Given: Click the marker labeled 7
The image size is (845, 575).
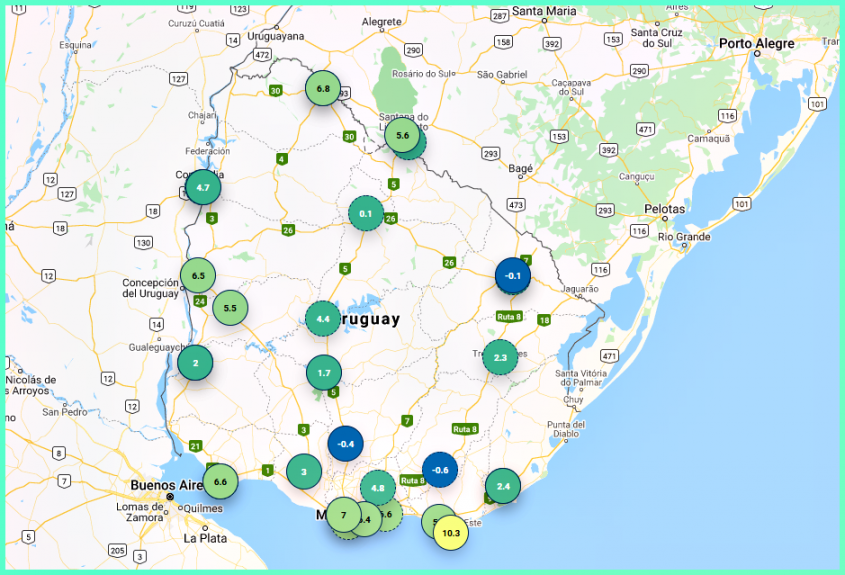Looking at the screenshot, I should [343, 515].
